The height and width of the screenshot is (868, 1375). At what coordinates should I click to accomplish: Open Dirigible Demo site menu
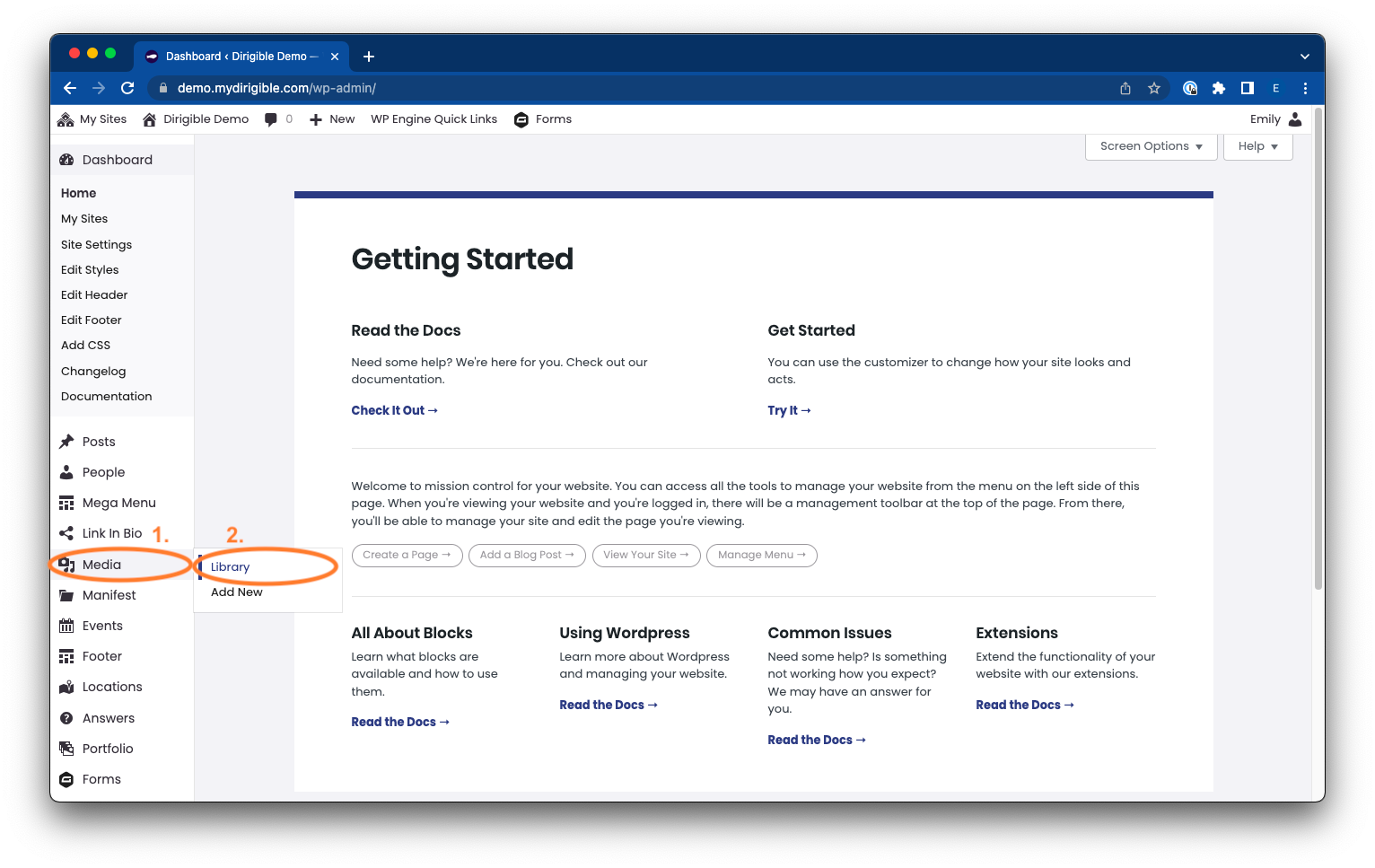[196, 119]
